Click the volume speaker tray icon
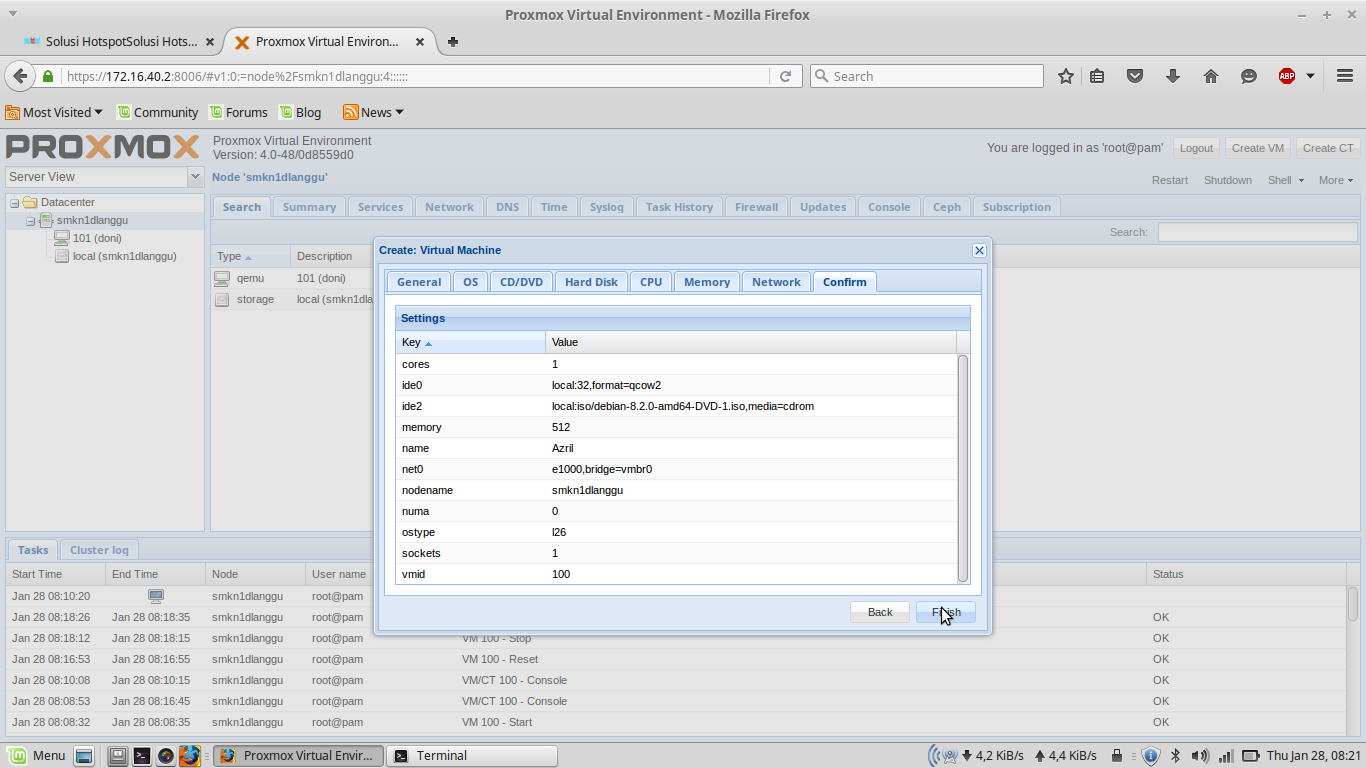The width and height of the screenshot is (1366, 768). (x=1200, y=756)
